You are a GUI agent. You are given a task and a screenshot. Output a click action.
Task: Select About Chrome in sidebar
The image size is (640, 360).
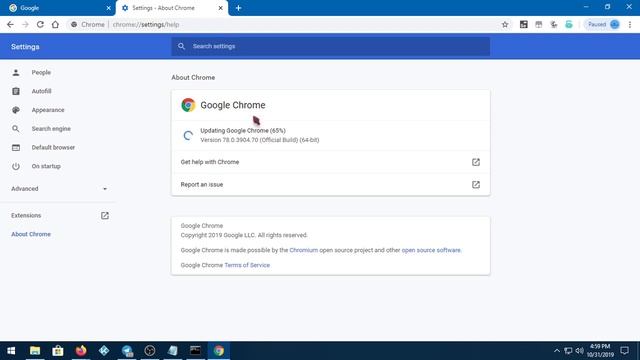click(x=31, y=234)
